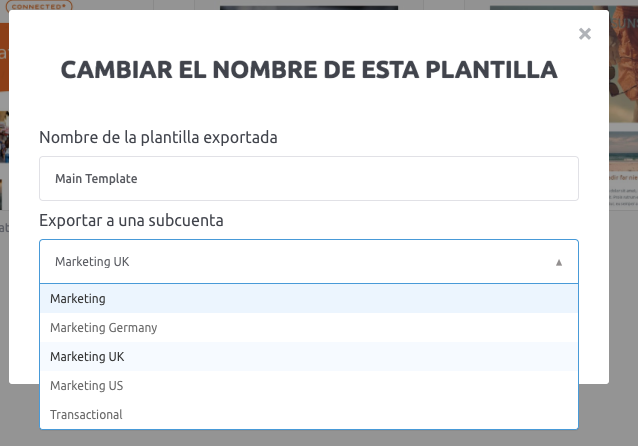The image size is (638, 446).
Task: Click the Cambiar el nombre heading
Action: tap(309, 70)
